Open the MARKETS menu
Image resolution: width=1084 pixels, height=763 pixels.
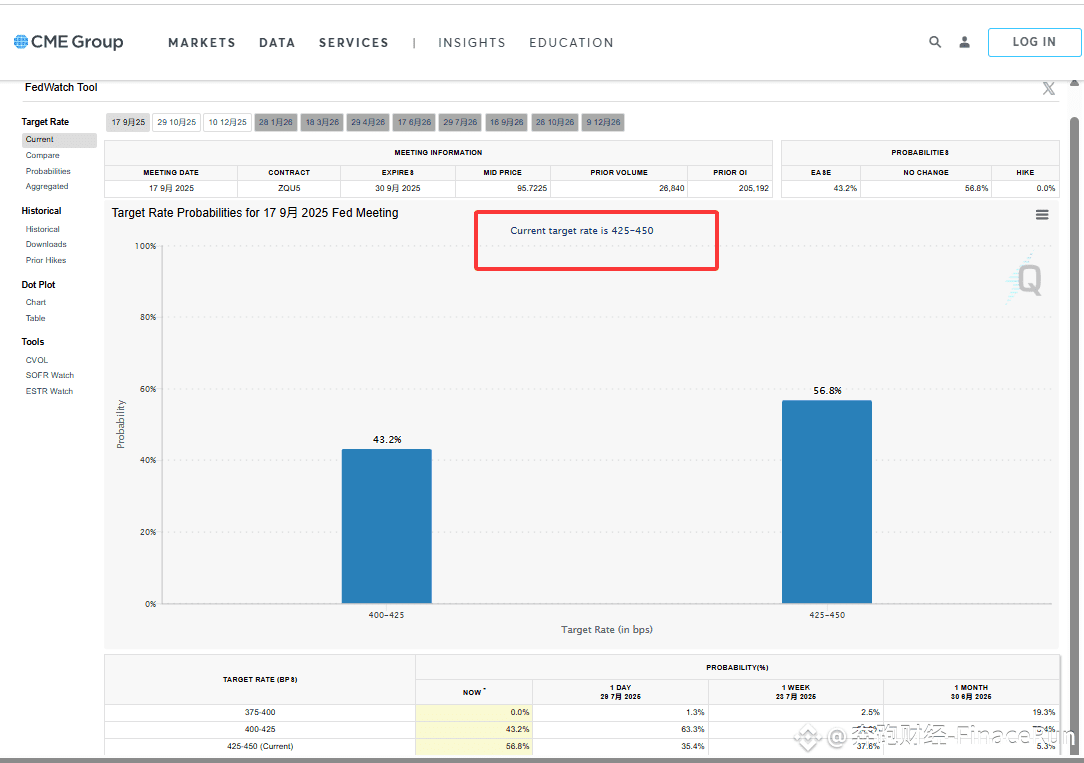[202, 43]
